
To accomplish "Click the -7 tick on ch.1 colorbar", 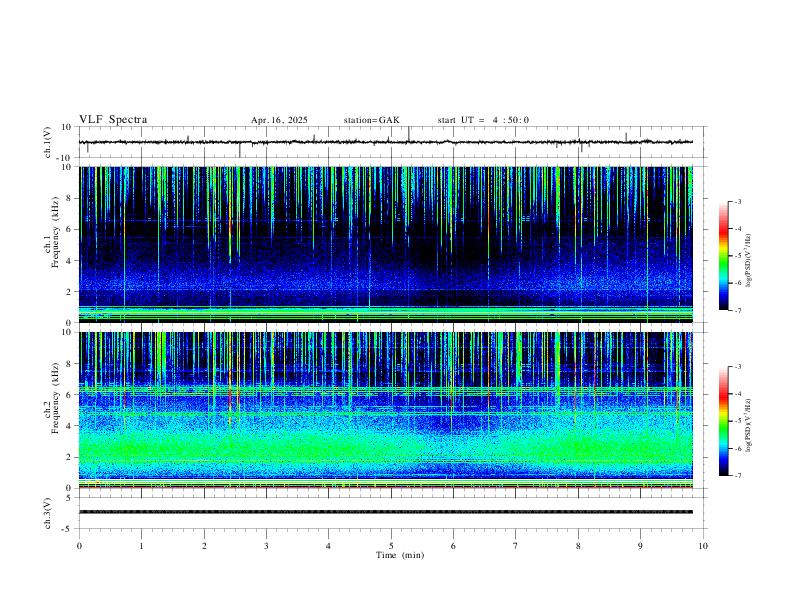I will click(737, 310).
